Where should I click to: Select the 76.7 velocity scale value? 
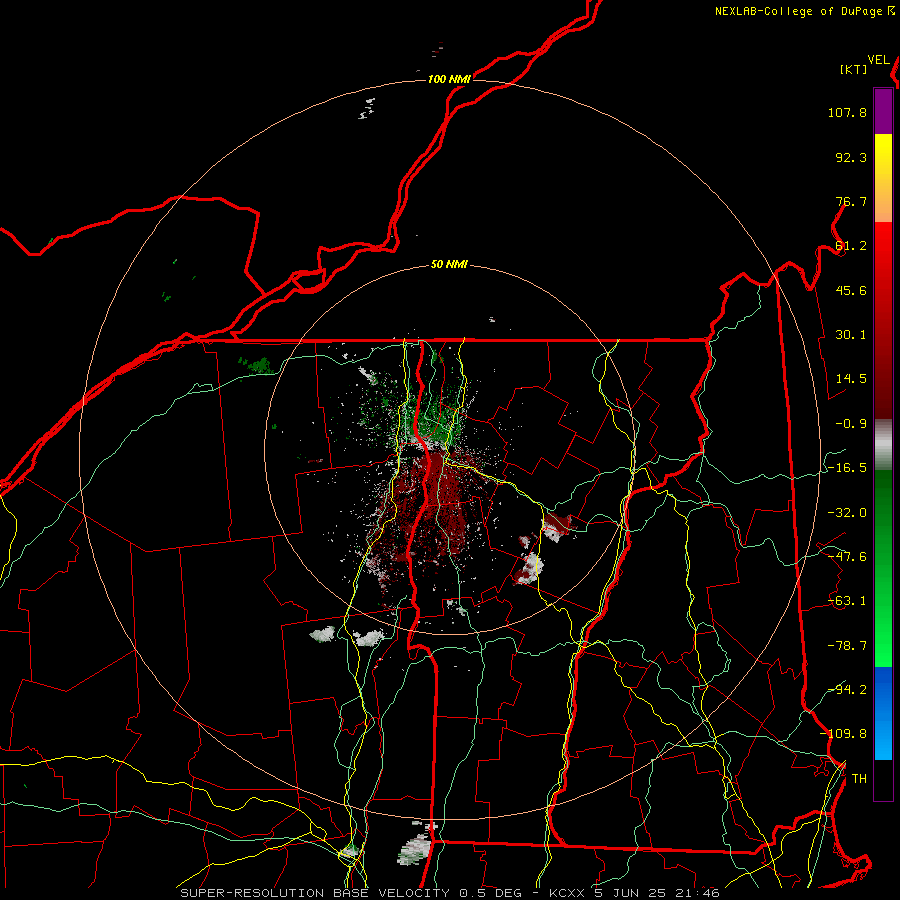[x=851, y=201]
